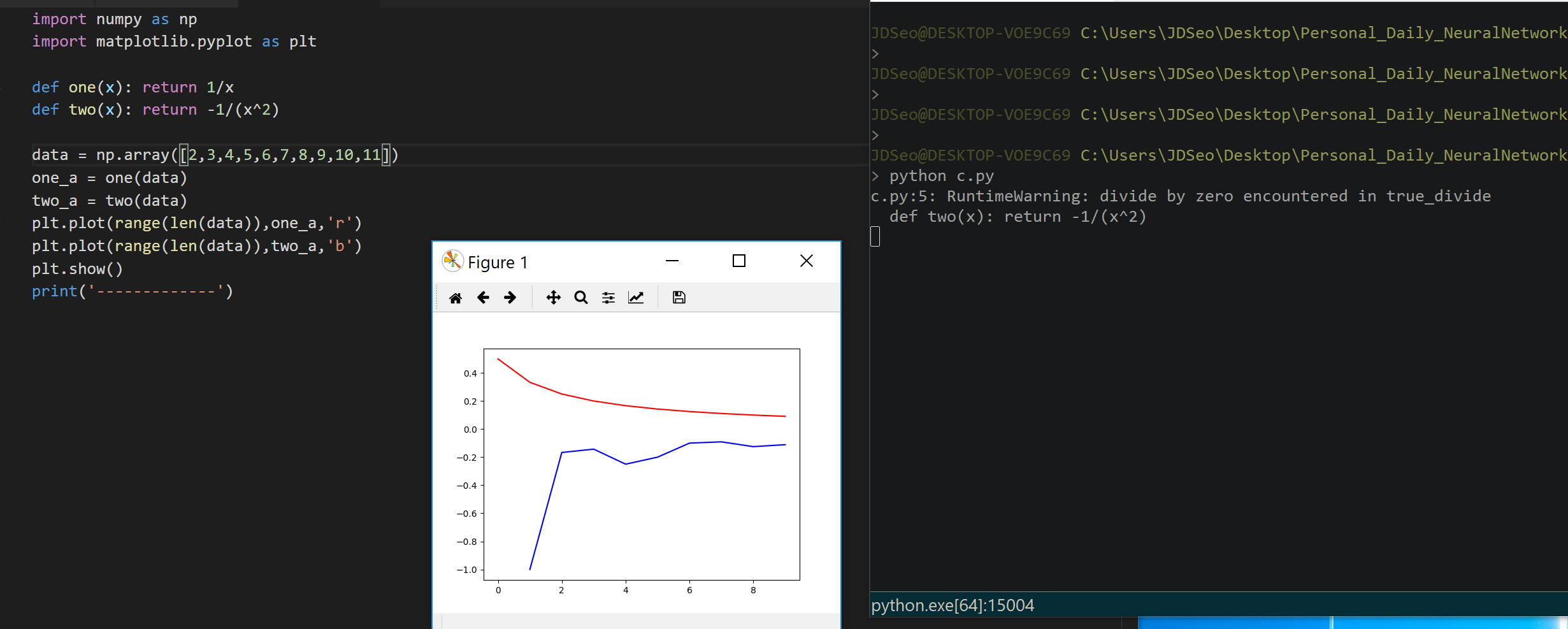This screenshot has height=629, width=1568.
Task: Click the python.exe[64]:15004 status bar
Action: [953, 605]
